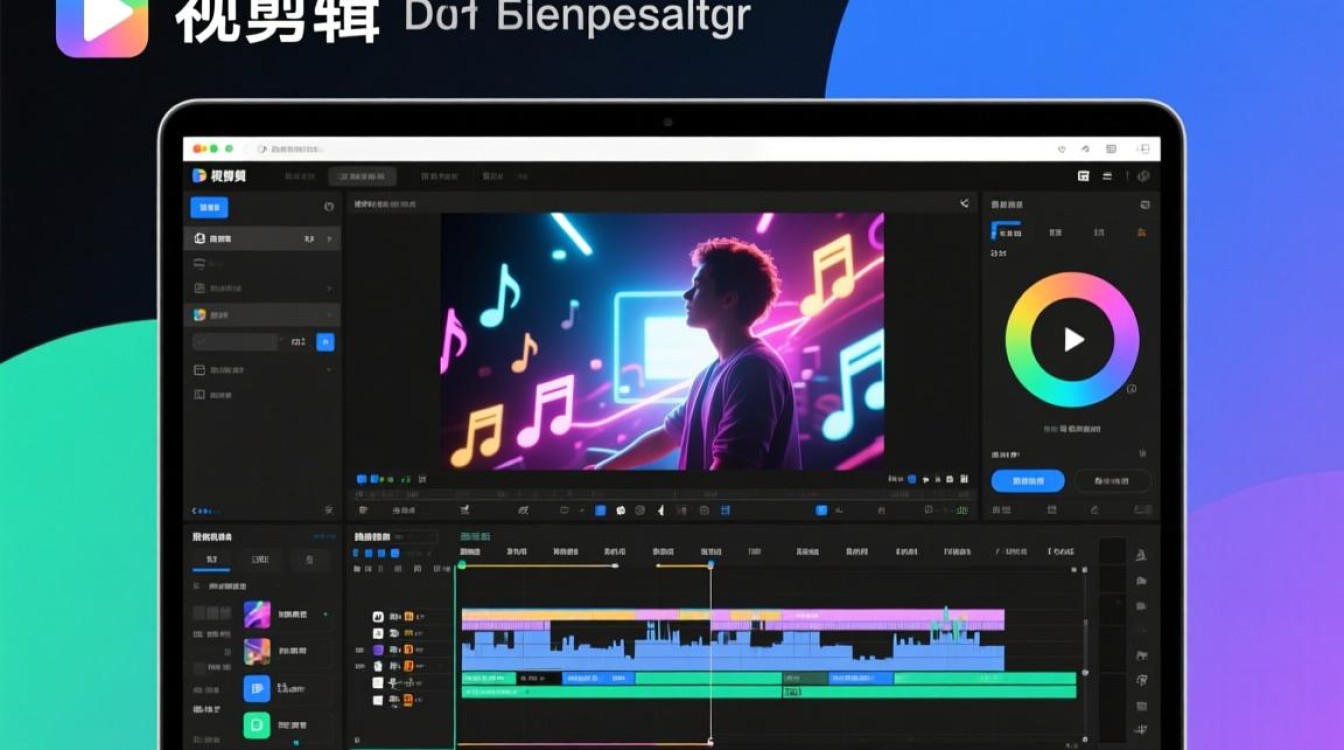Click the share icon above the video preview
Screen dimensions: 1344x750
click(964, 203)
